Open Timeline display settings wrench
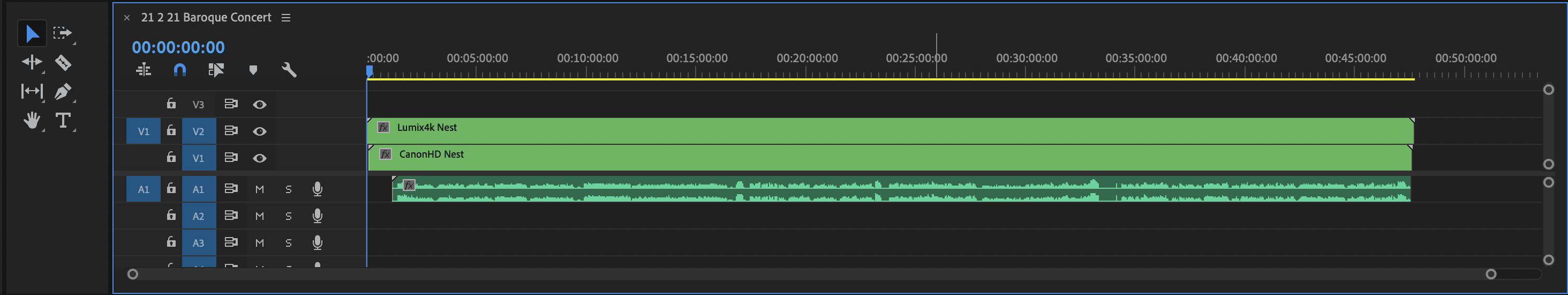Viewport: 1568px width, 295px height. tap(289, 70)
